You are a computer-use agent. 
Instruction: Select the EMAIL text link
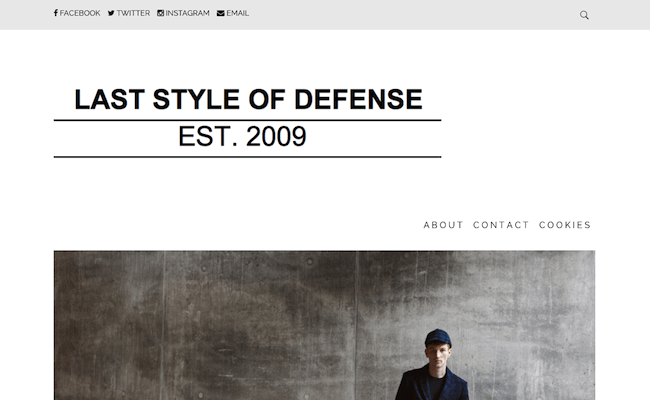point(238,14)
